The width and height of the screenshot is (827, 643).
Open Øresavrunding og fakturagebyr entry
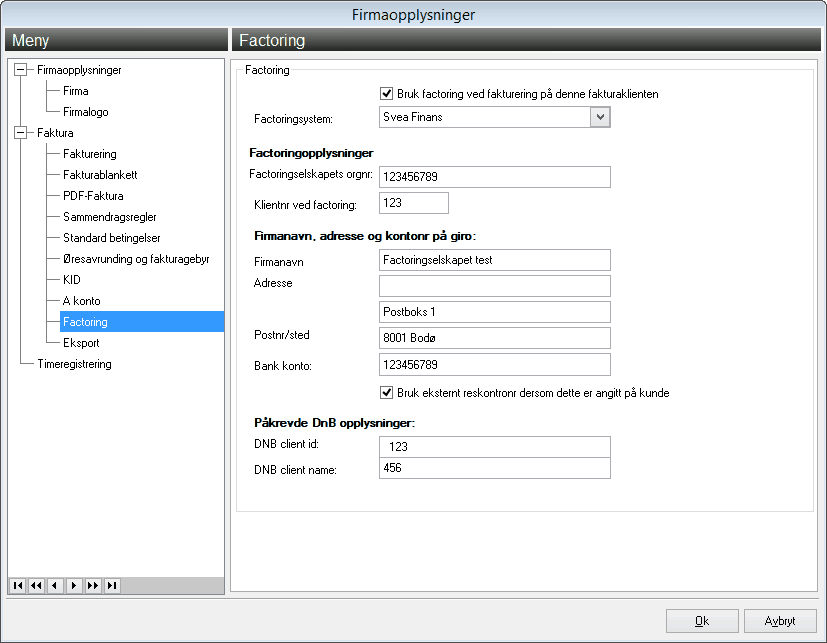pyautogui.click(x=136, y=259)
